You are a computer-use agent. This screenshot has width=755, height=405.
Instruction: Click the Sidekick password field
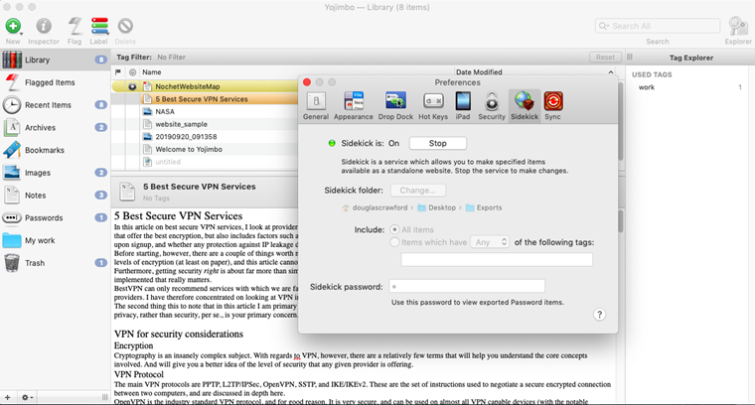point(467,287)
